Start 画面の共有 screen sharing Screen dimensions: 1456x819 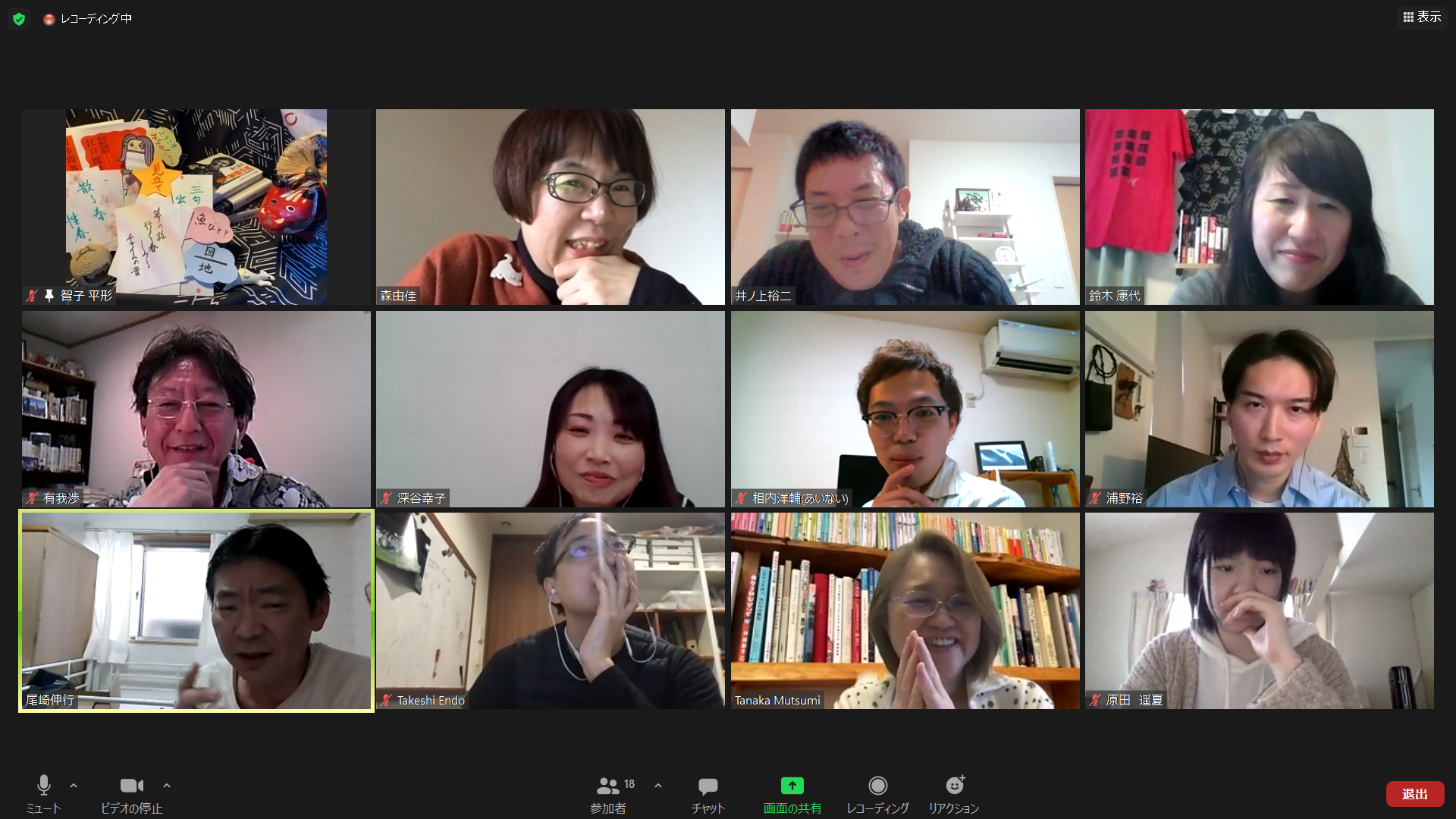792,794
